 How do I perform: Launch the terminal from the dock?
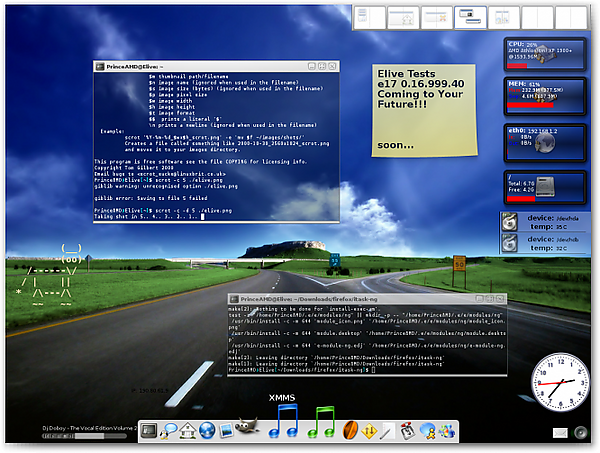149,431
